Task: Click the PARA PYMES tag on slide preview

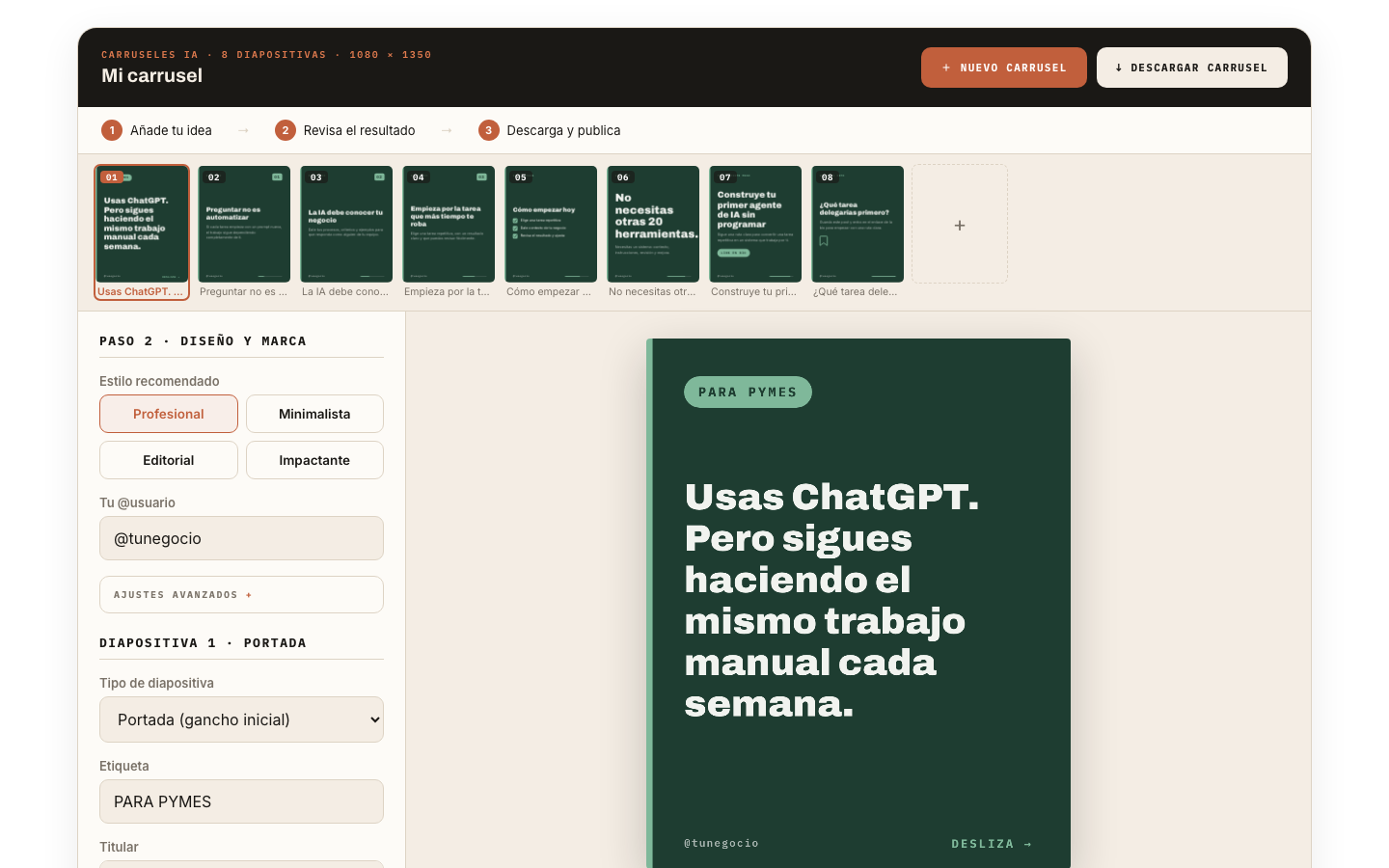Action: click(x=748, y=393)
